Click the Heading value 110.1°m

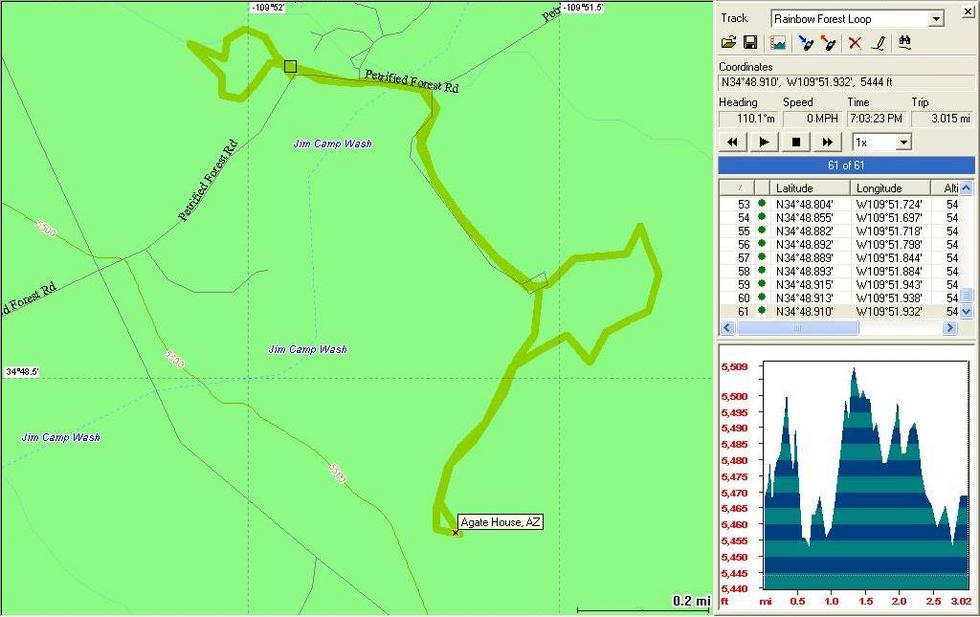[x=748, y=118]
